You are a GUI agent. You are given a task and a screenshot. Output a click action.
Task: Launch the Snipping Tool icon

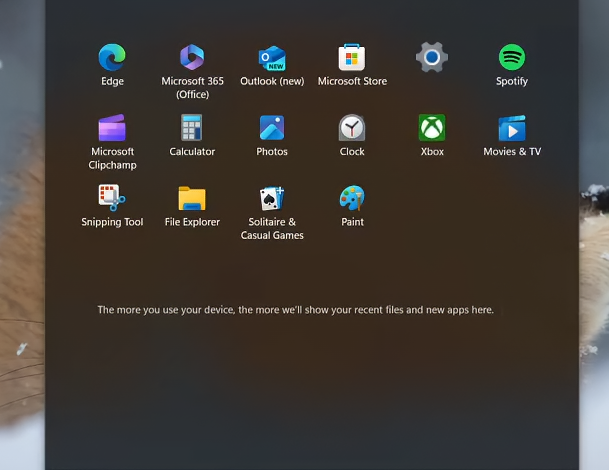(x=112, y=198)
